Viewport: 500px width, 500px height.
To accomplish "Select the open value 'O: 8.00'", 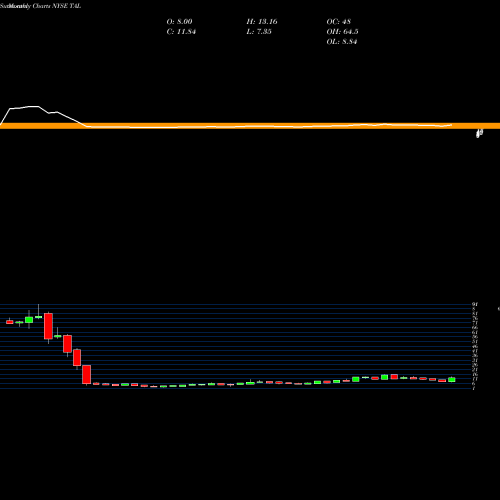I will [179, 21].
